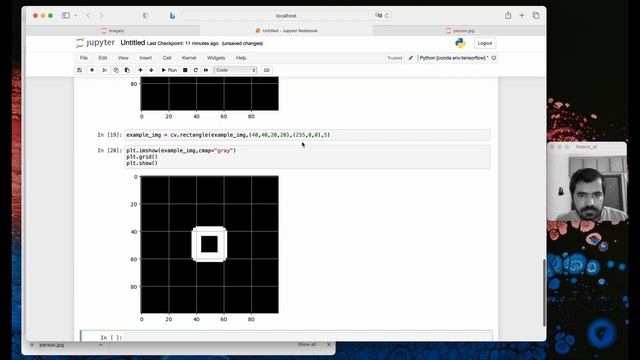Switch to the images browser tab
The height and width of the screenshot is (360, 640).
(x=113, y=31)
